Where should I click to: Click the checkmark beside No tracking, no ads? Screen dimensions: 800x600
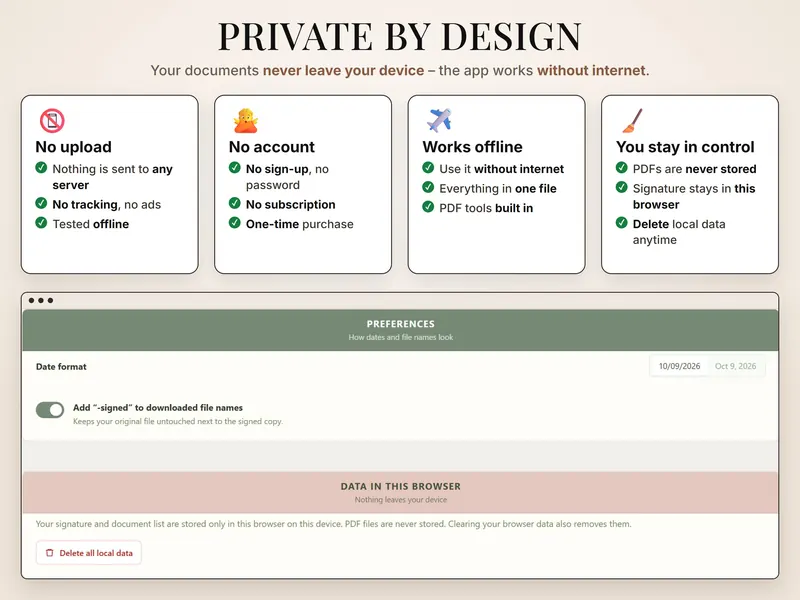(x=41, y=203)
